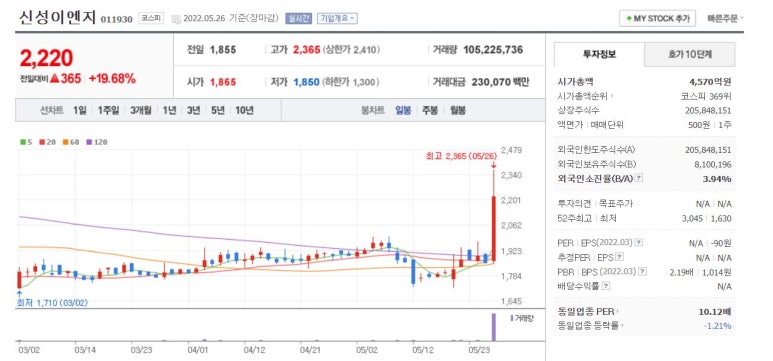Click the 시가 1,865 value

223,82
